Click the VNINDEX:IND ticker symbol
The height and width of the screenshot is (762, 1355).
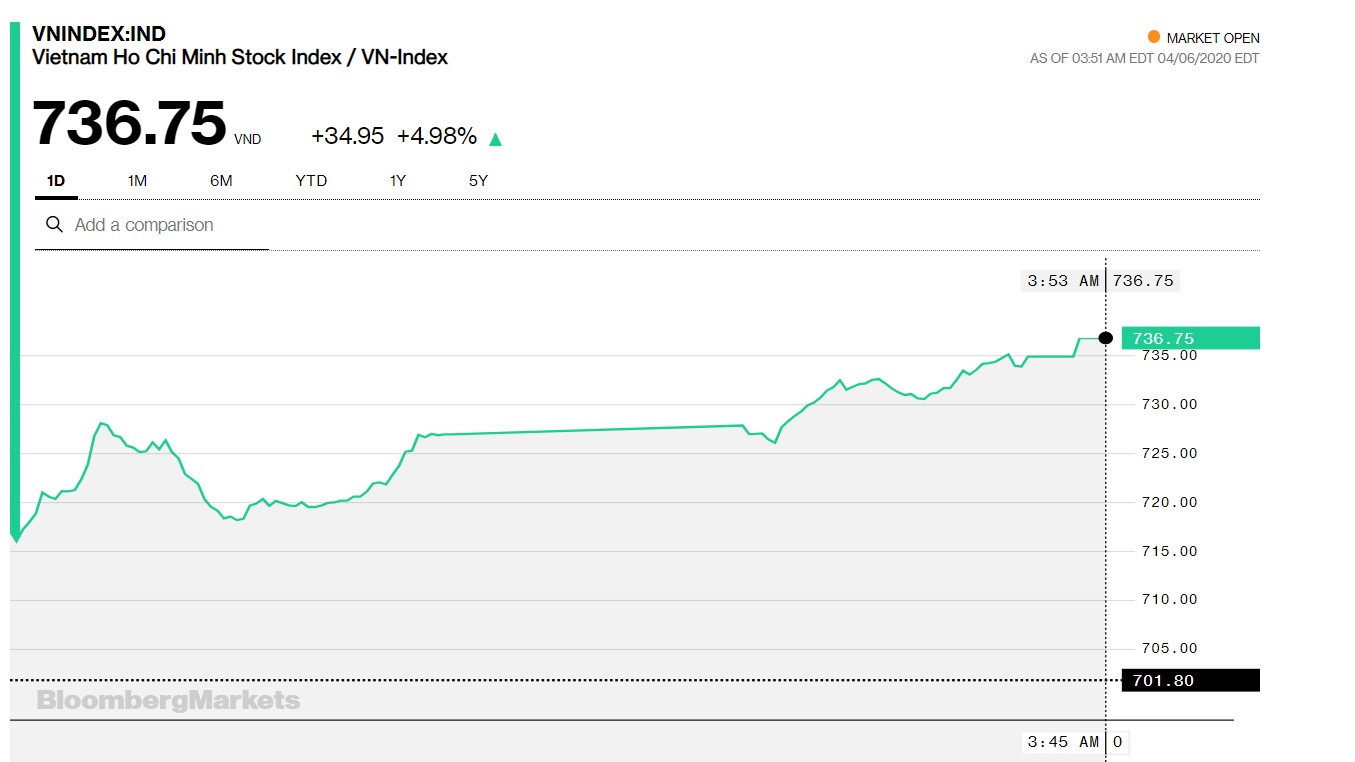point(99,35)
